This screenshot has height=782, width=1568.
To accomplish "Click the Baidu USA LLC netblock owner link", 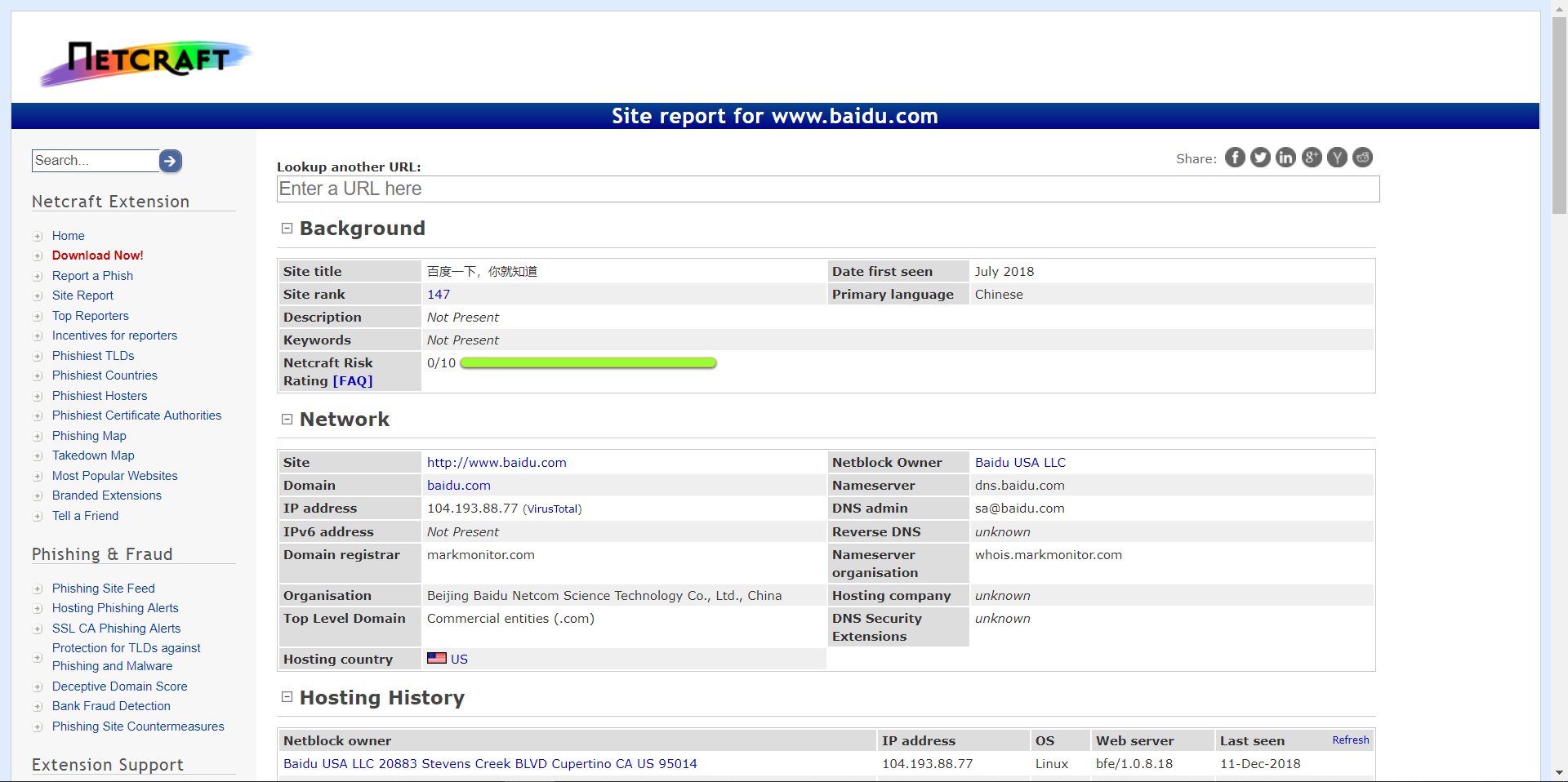I will pos(1020,463).
